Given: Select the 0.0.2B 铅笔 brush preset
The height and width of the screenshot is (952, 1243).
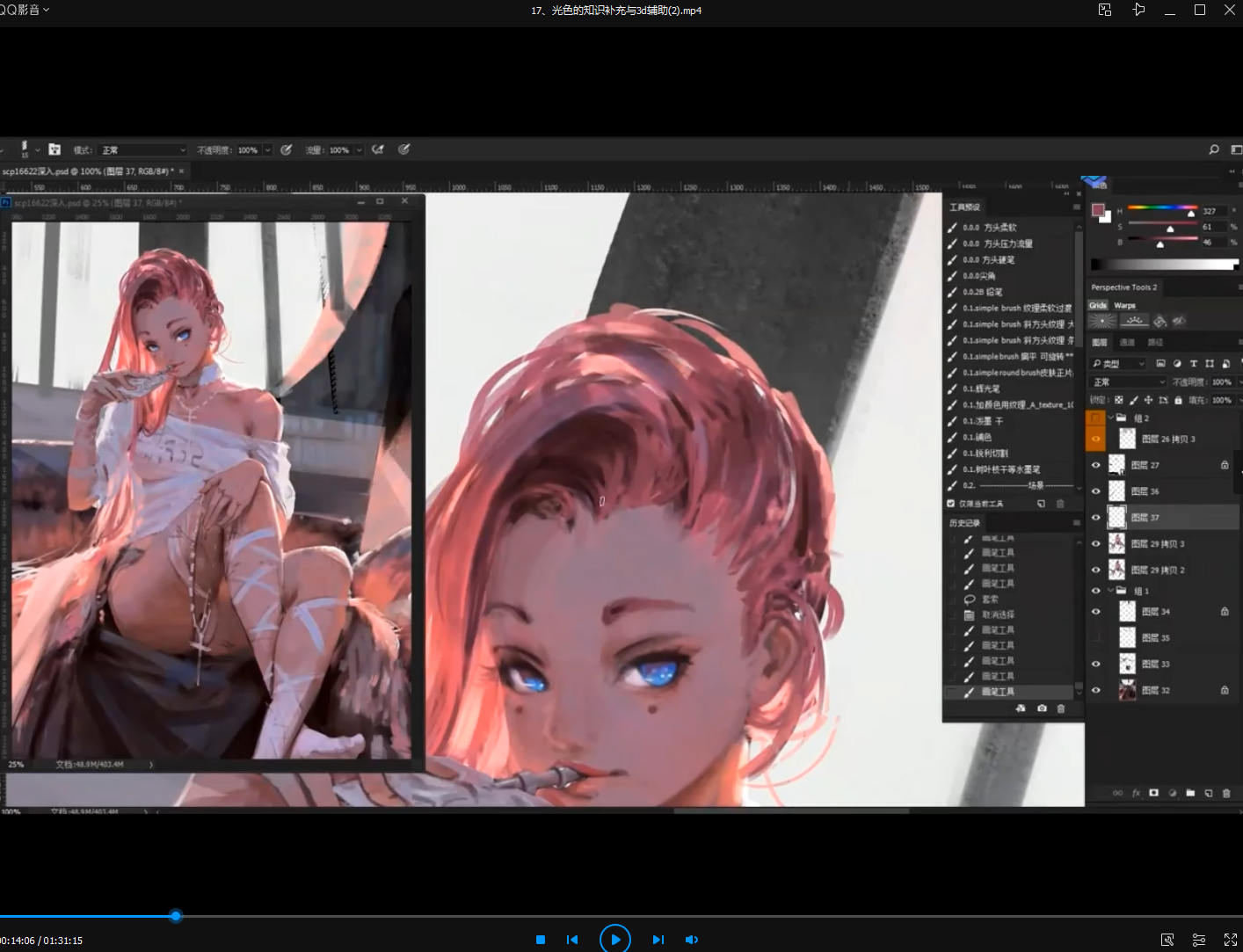Looking at the screenshot, I should tap(982, 292).
